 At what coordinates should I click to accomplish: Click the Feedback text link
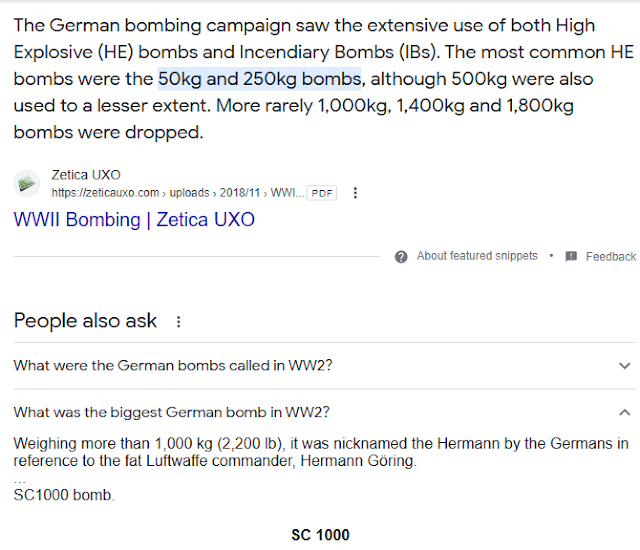point(611,256)
